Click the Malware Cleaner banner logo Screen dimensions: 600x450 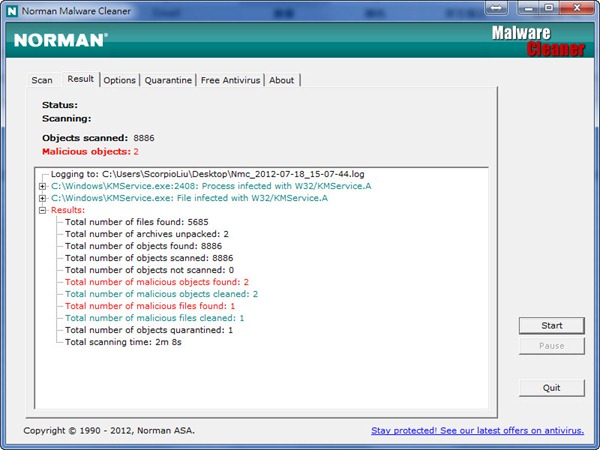[538, 41]
